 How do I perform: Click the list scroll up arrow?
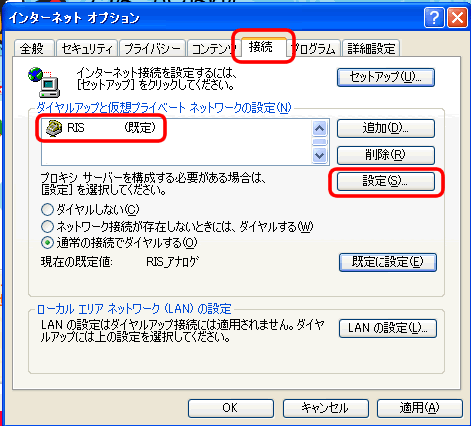[320, 129]
